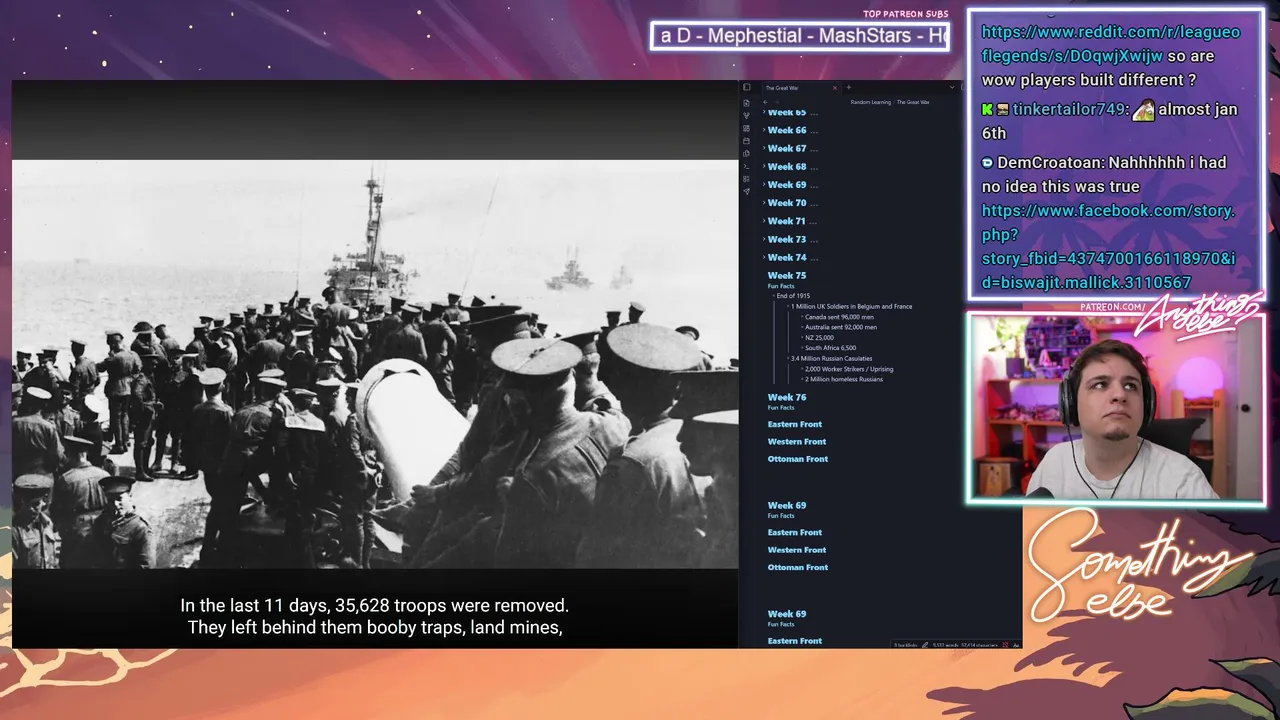The height and width of the screenshot is (720, 1280).
Task: Click '2 Million homeless Russians' bullet
Action: [x=843, y=379]
